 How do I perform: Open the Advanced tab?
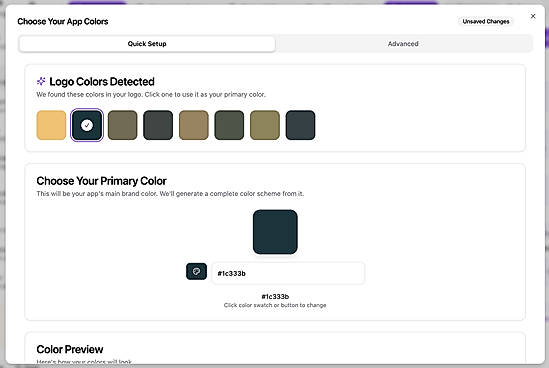[403, 44]
